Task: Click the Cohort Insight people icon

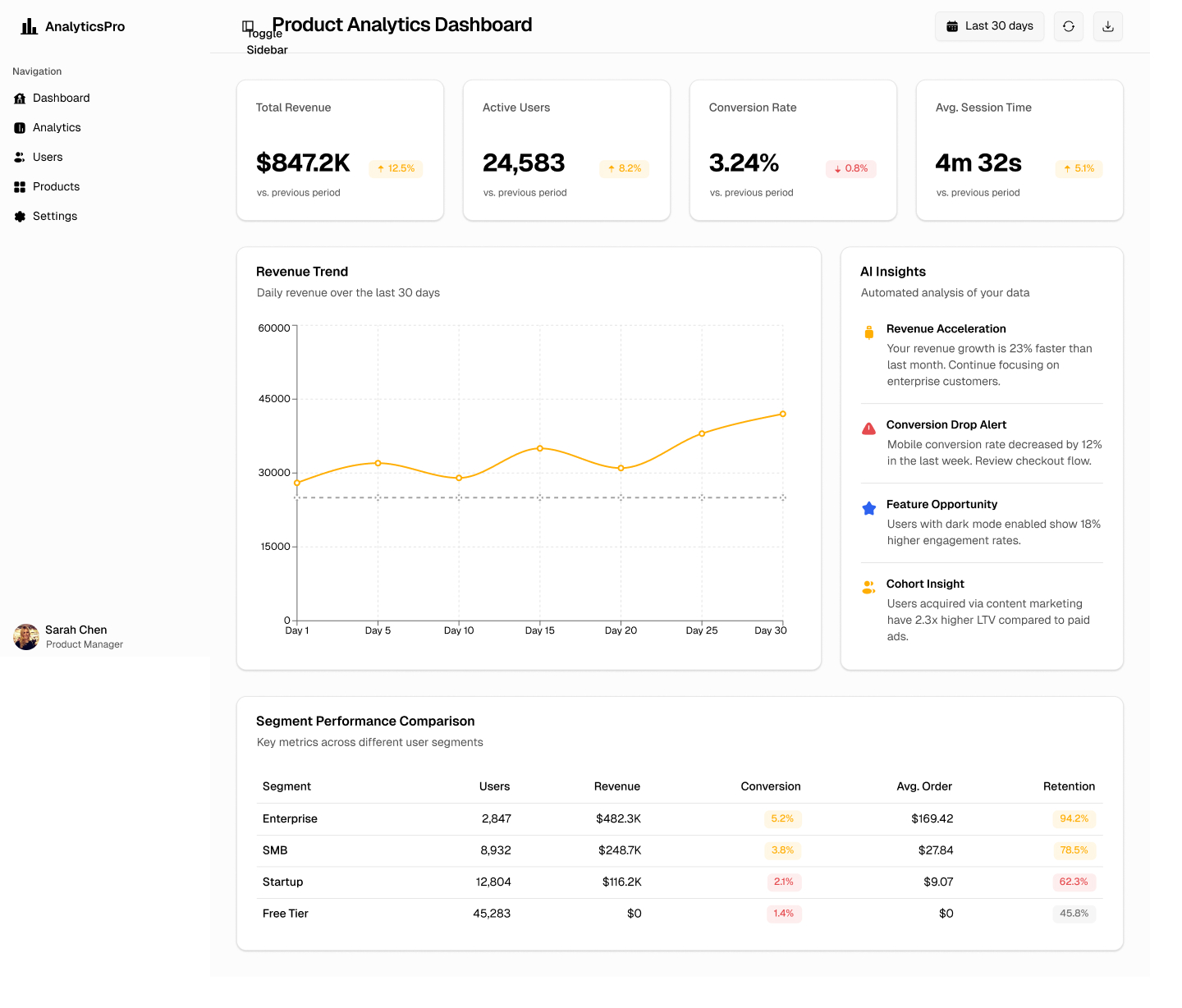Action: click(868, 588)
